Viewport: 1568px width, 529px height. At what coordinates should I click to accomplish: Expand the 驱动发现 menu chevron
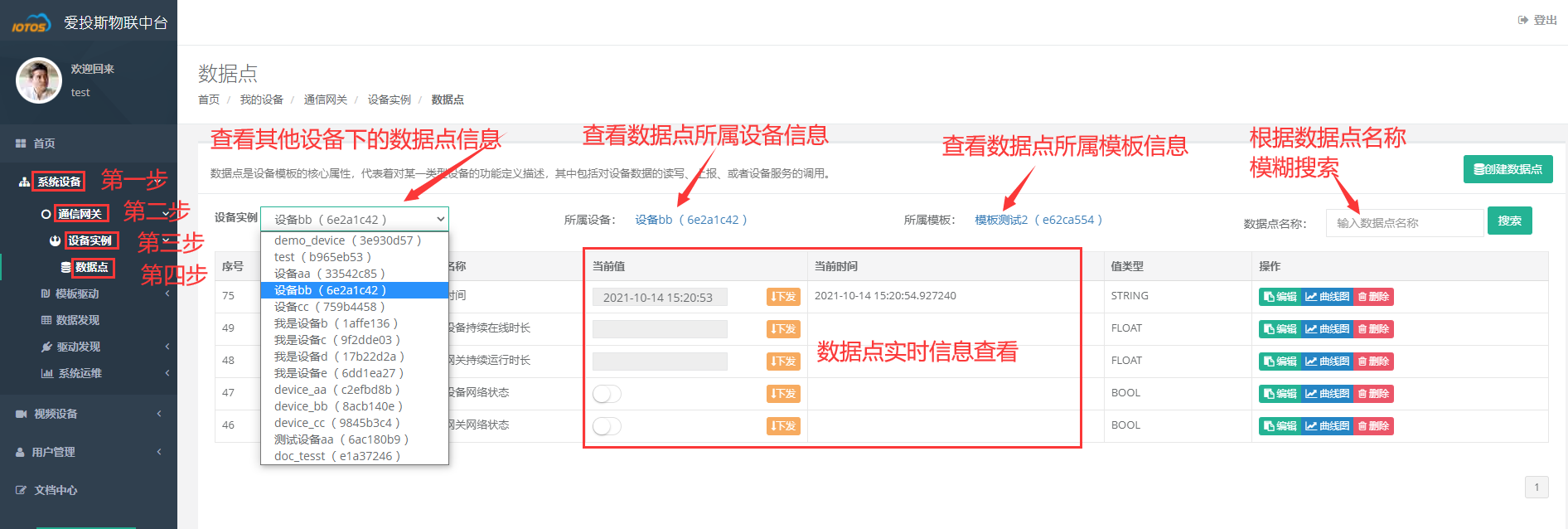pos(167,347)
